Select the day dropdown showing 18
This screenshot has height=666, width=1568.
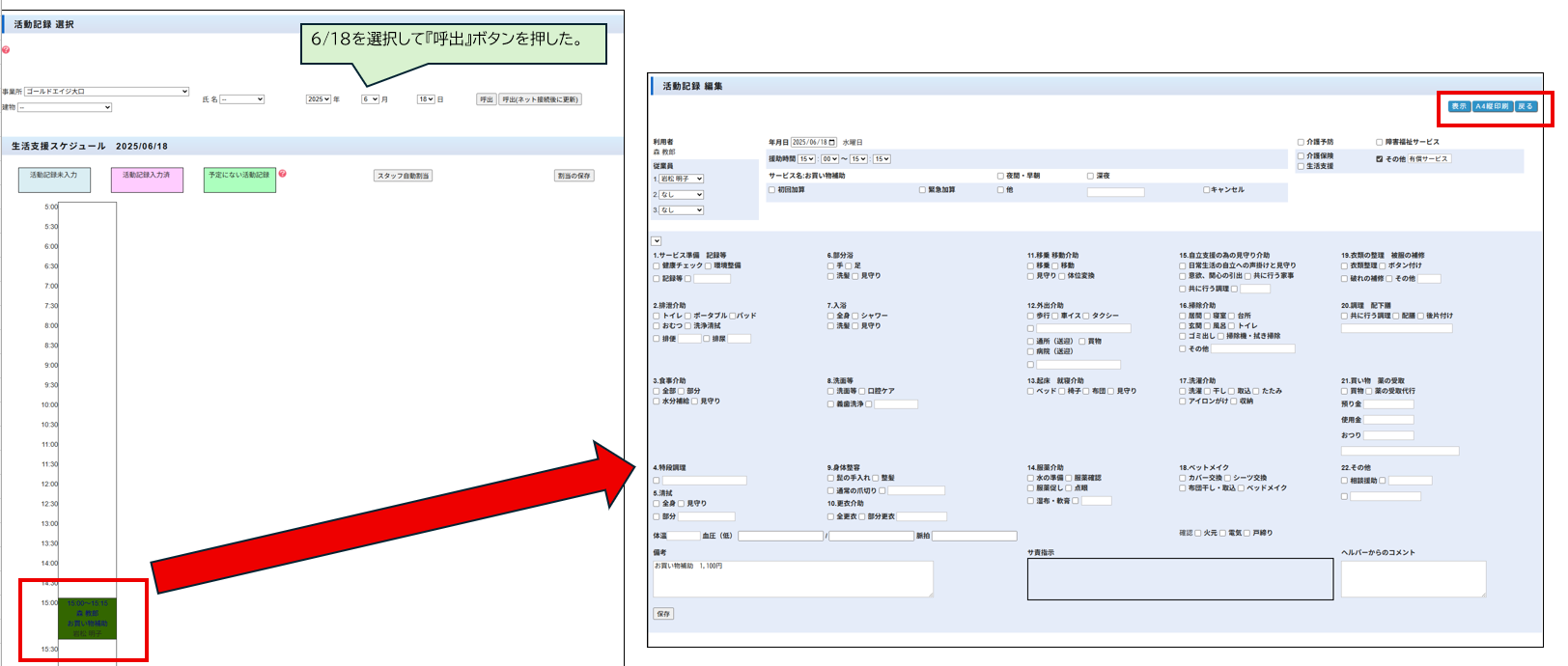click(425, 99)
